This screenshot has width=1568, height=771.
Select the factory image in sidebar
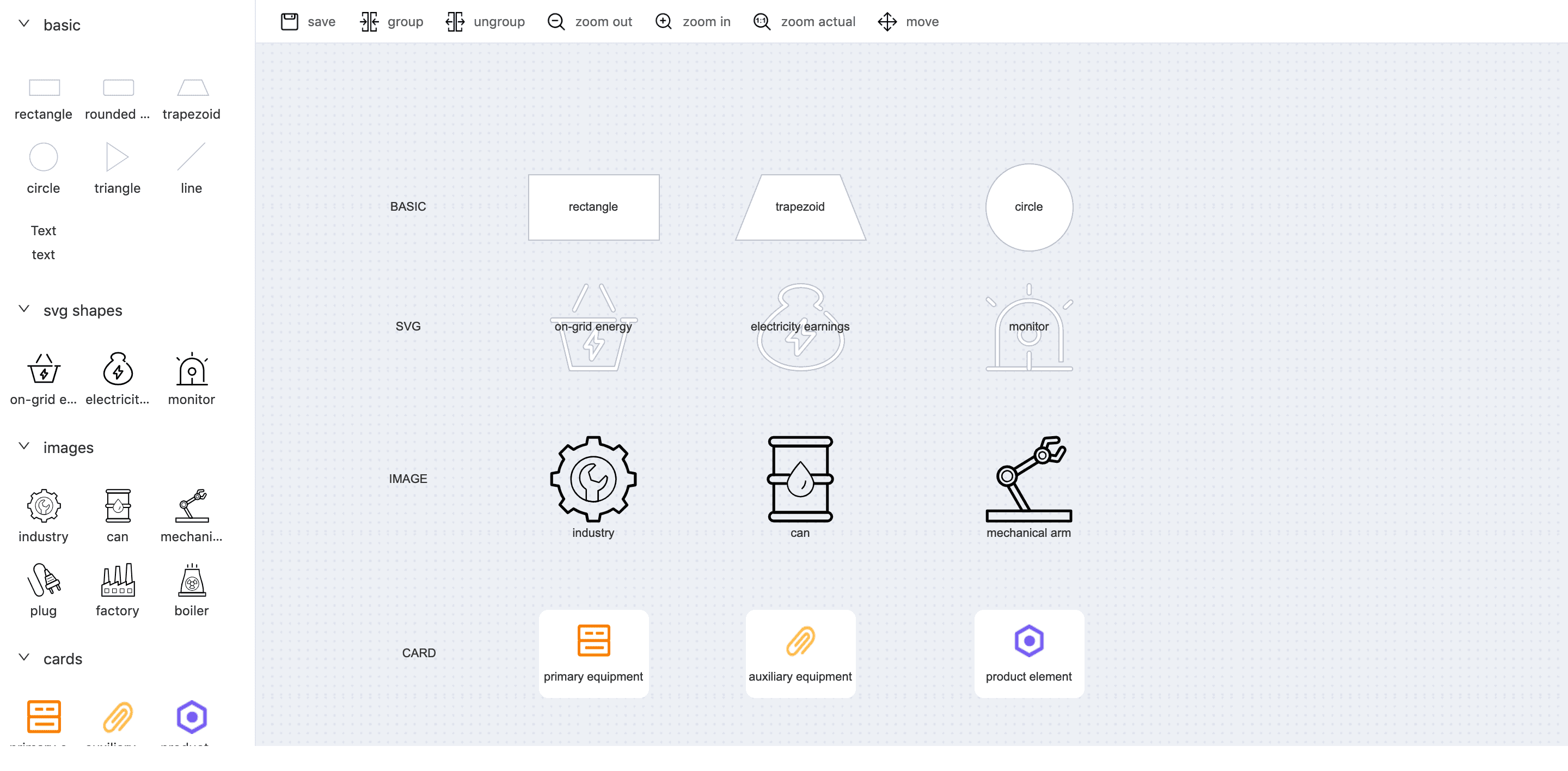(118, 580)
